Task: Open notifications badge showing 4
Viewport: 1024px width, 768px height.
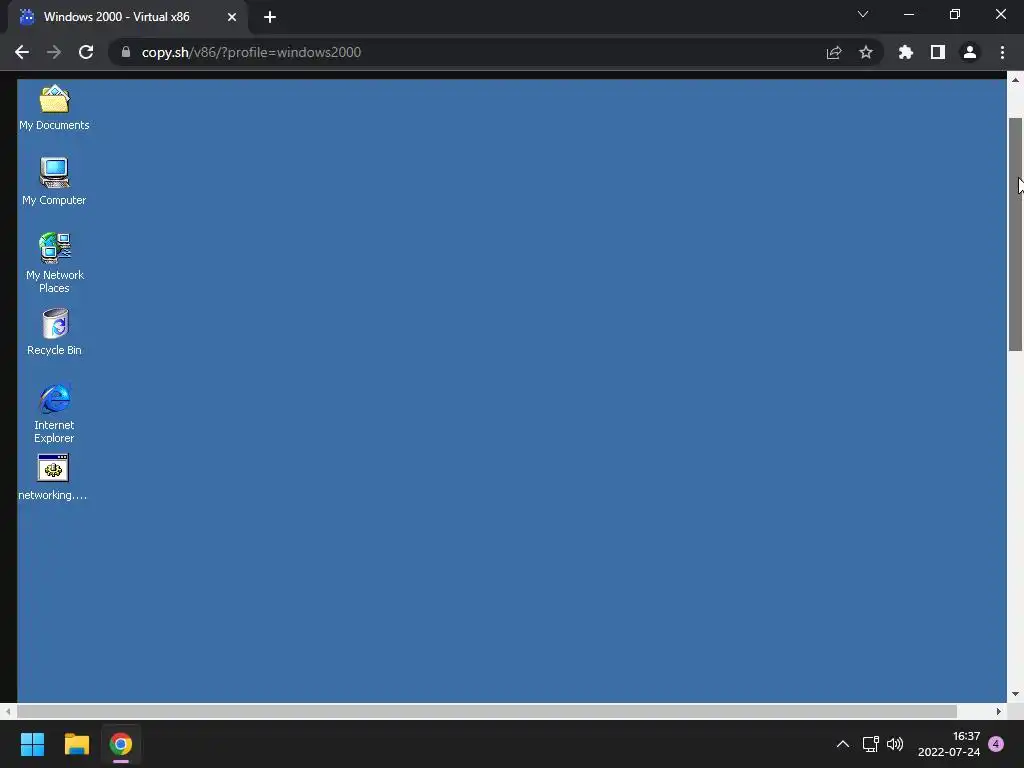Action: 996,744
